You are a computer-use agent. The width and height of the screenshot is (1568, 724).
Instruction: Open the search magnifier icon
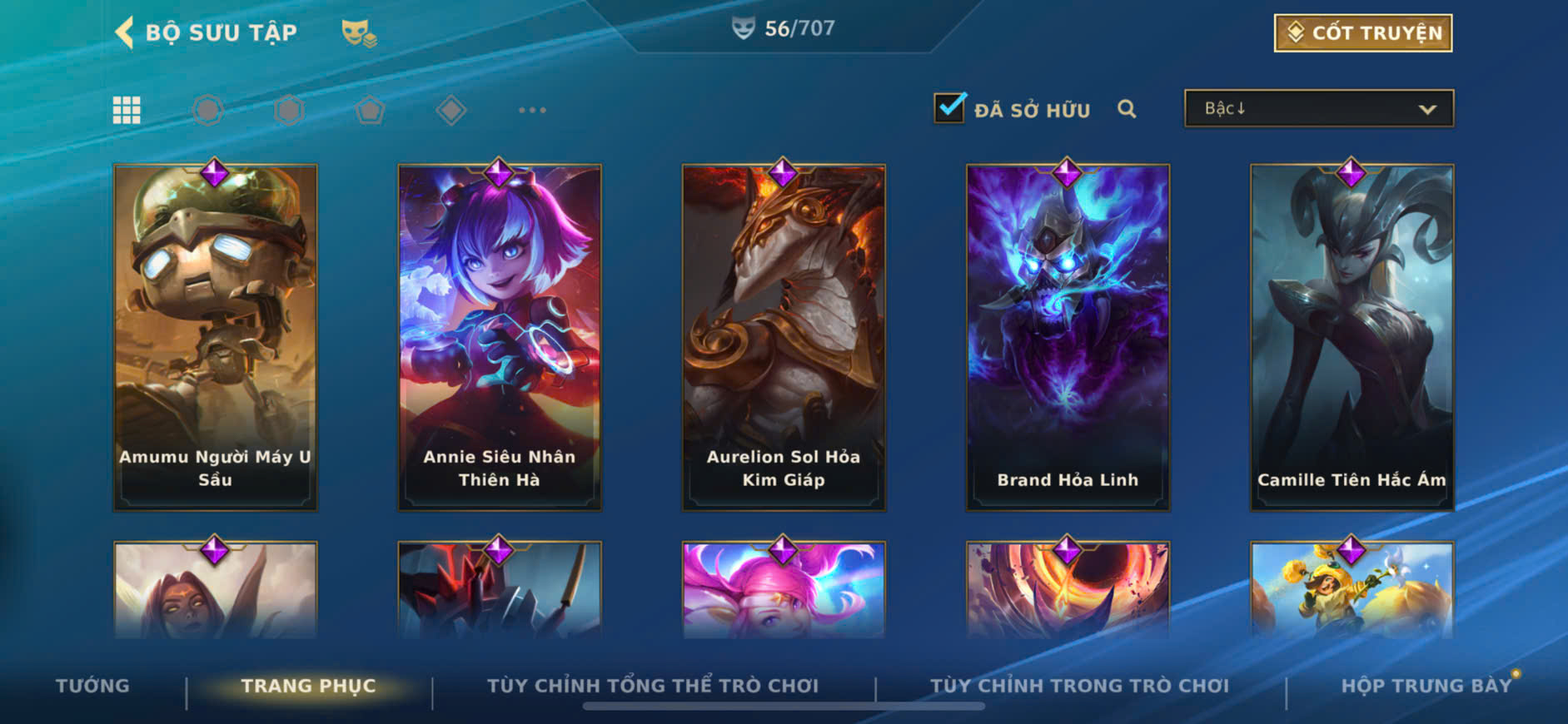pyautogui.click(x=1127, y=109)
